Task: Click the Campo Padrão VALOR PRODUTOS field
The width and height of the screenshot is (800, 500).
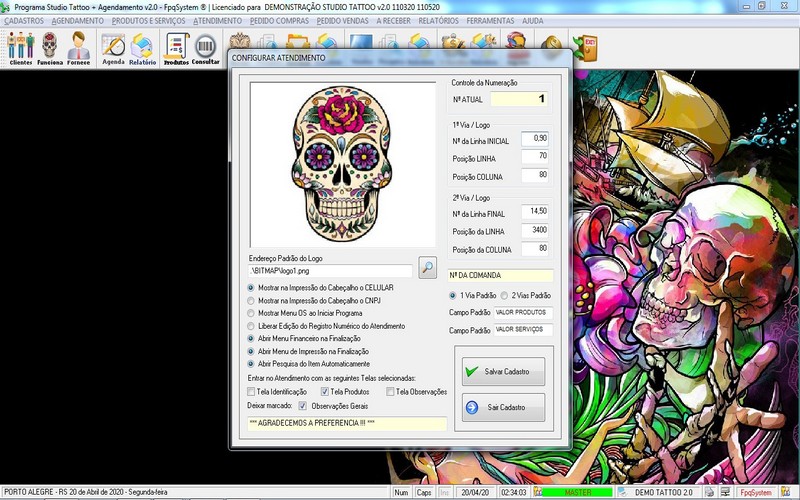Action: tap(523, 312)
